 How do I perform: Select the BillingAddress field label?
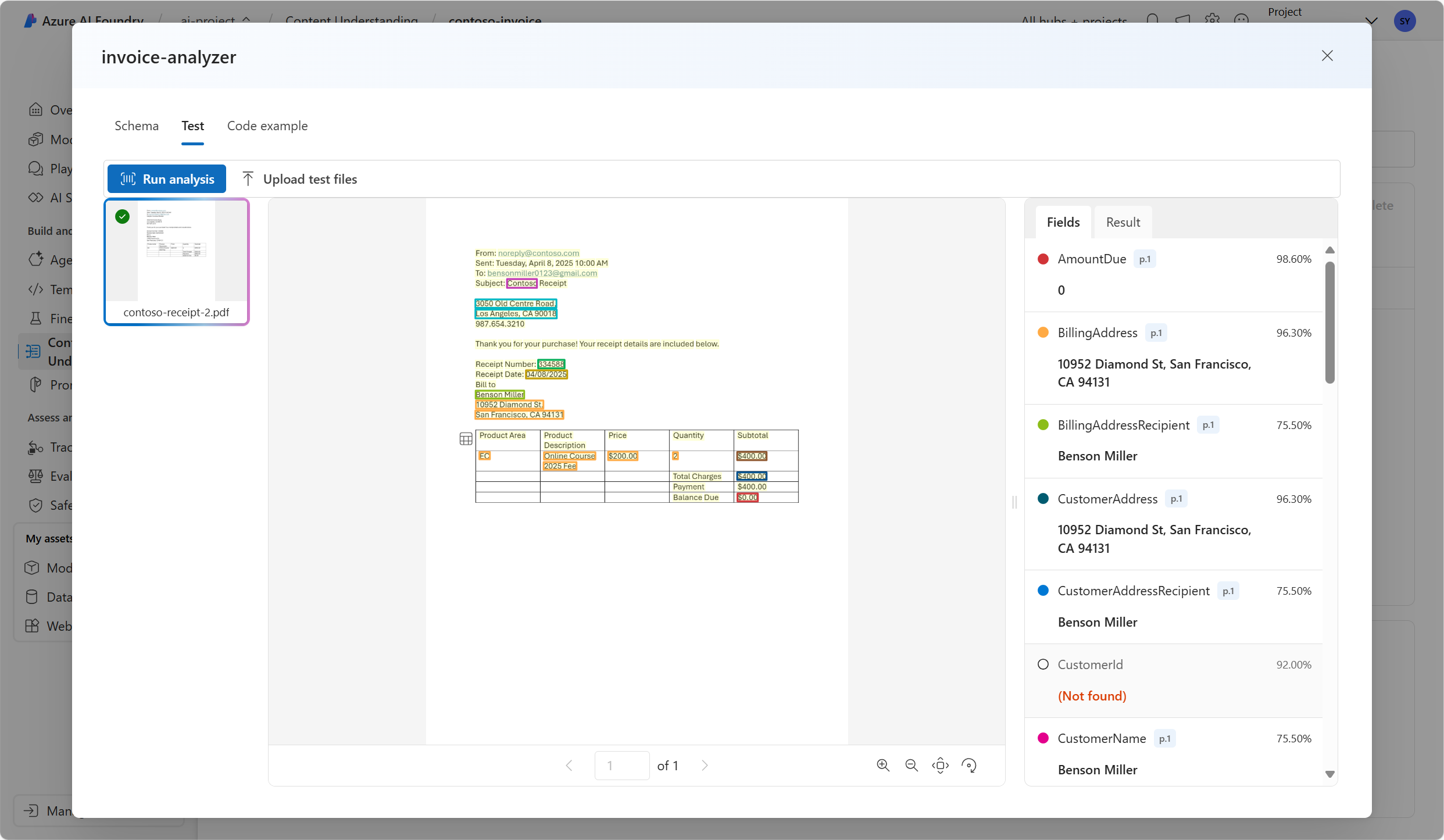tap(1098, 333)
